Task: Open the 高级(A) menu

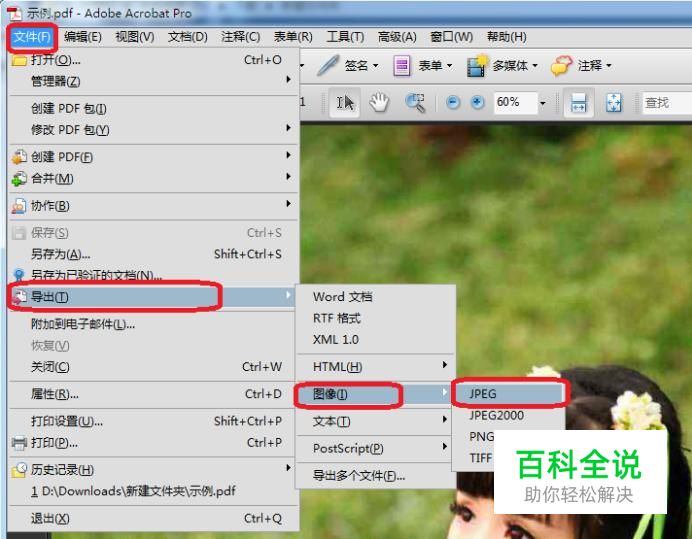Action: tap(397, 37)
